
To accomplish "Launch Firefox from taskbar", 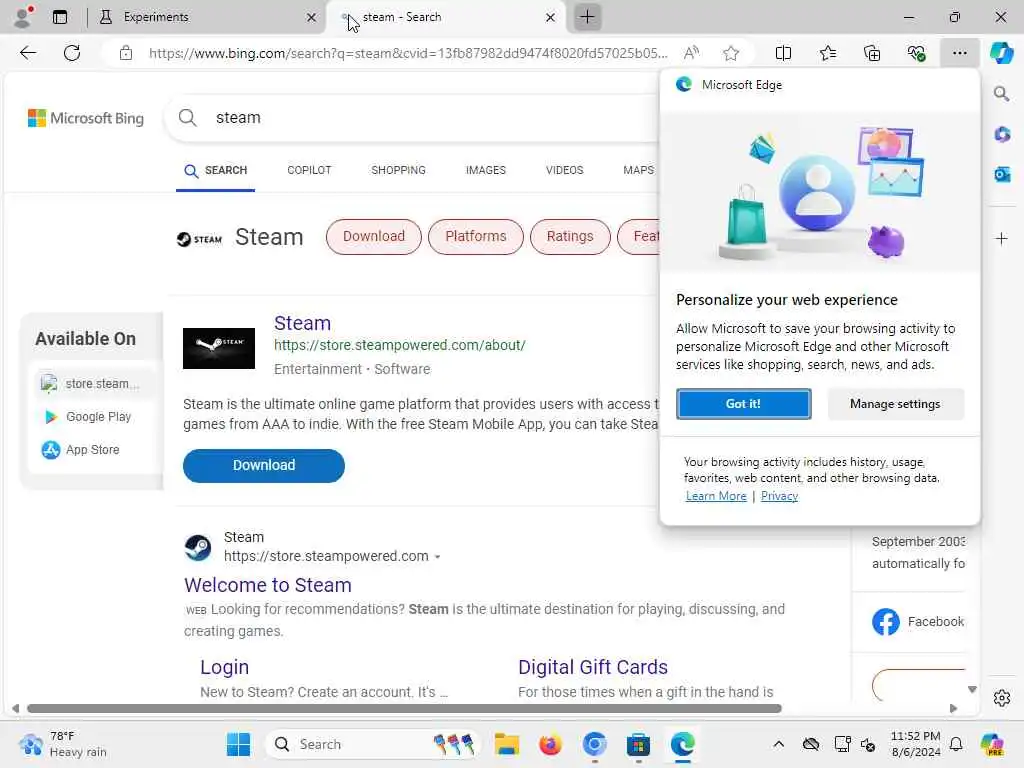I will 550,744.
